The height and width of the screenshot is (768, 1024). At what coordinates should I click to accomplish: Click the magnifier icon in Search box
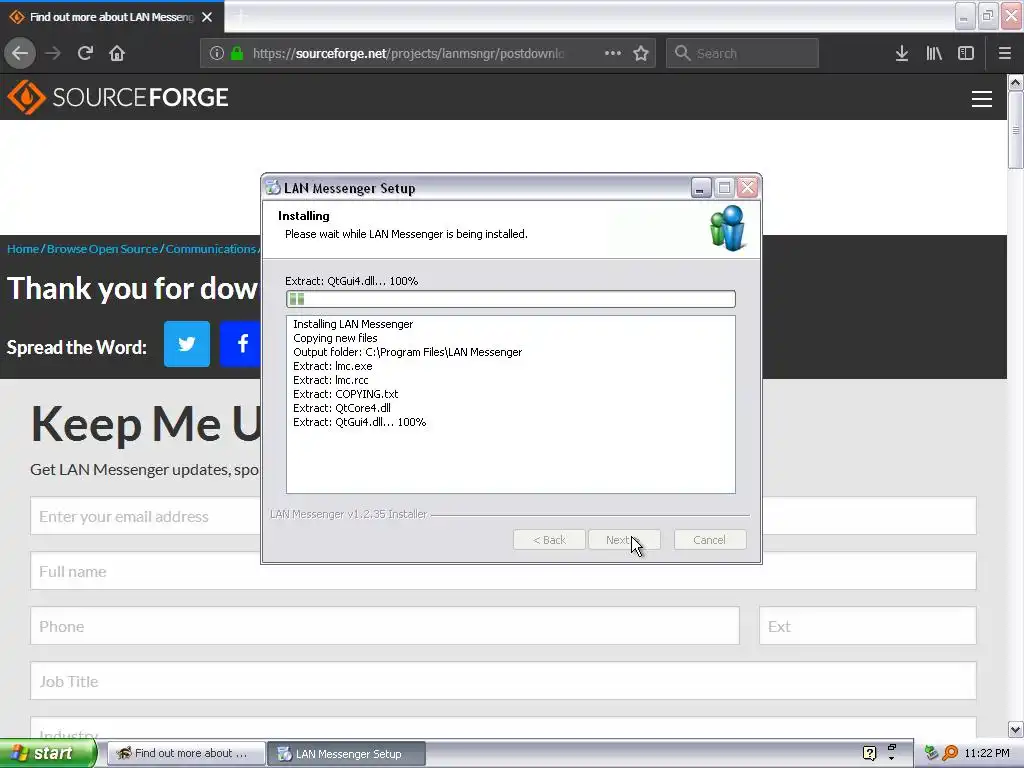(682, 53)
